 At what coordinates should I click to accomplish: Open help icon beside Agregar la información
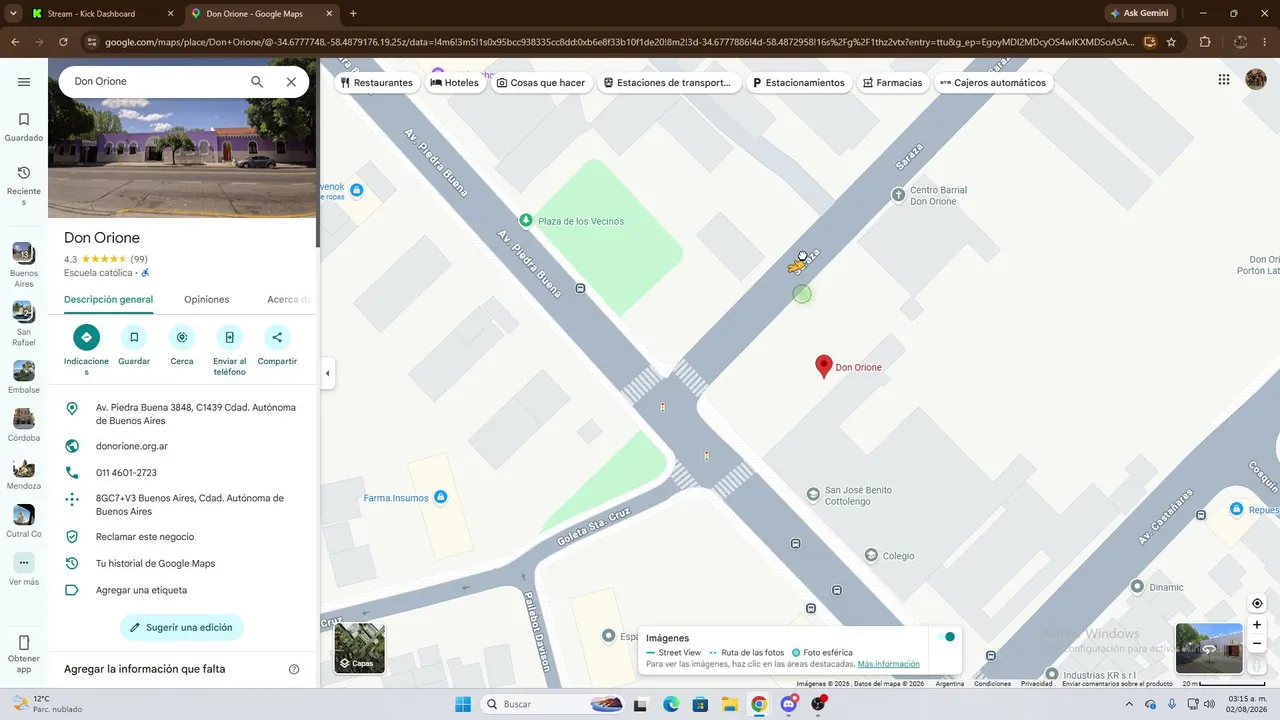click(294, 669)
